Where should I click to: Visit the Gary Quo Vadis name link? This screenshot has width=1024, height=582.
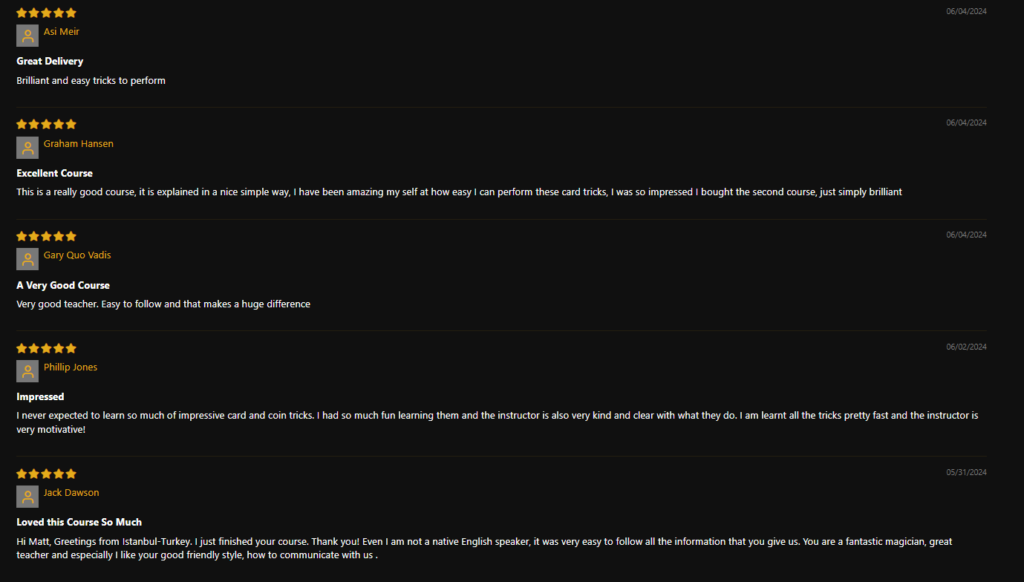click(77, 255)
